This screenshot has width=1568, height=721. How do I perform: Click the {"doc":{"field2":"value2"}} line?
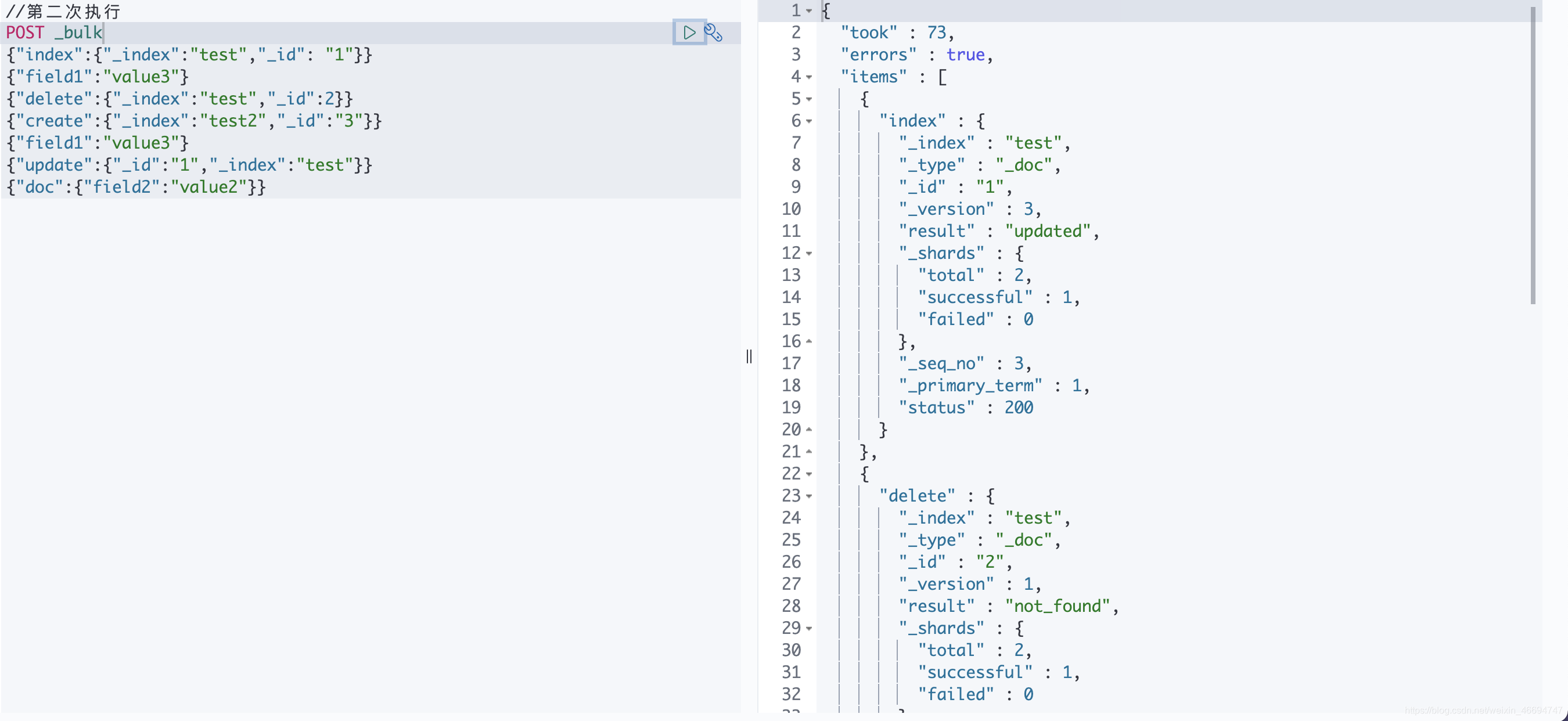pos(136,187)
